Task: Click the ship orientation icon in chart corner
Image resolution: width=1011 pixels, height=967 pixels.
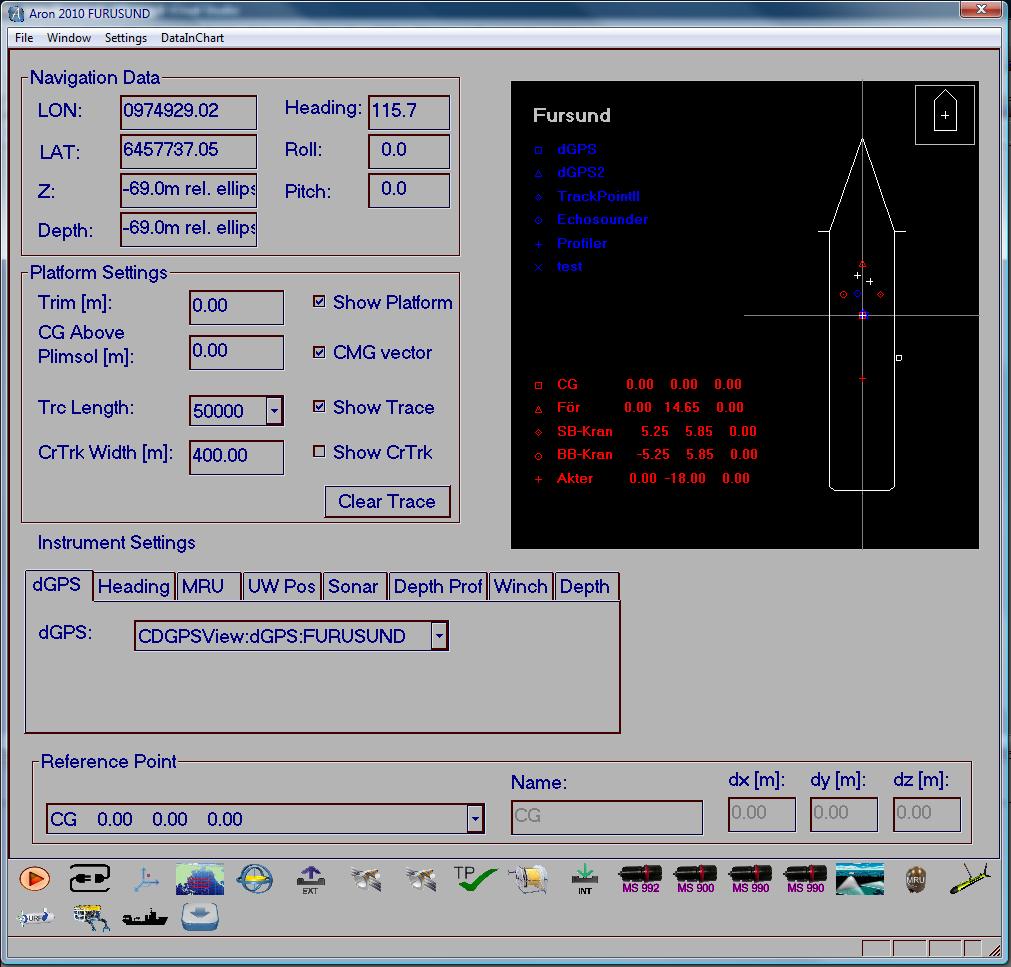Action: click(945, 115)
